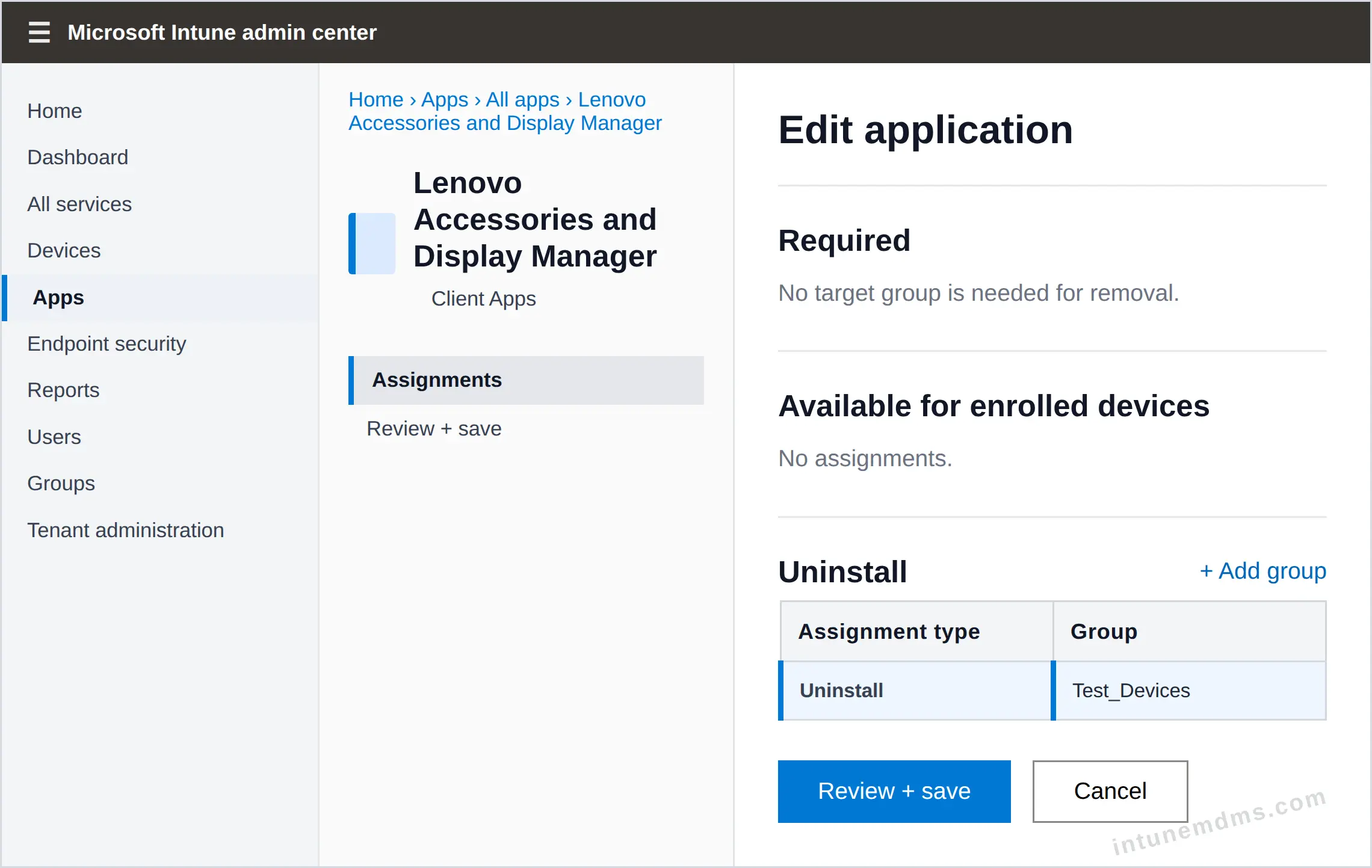The width and height of the screenshot is (1372, 868).
Task: Select All services in navigation
Action: [x=79, y=204]
